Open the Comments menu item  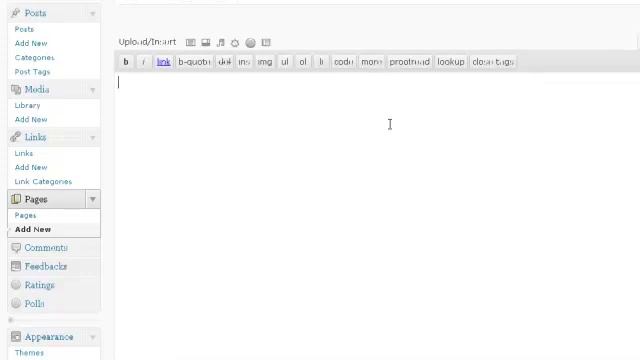[46, 248]
